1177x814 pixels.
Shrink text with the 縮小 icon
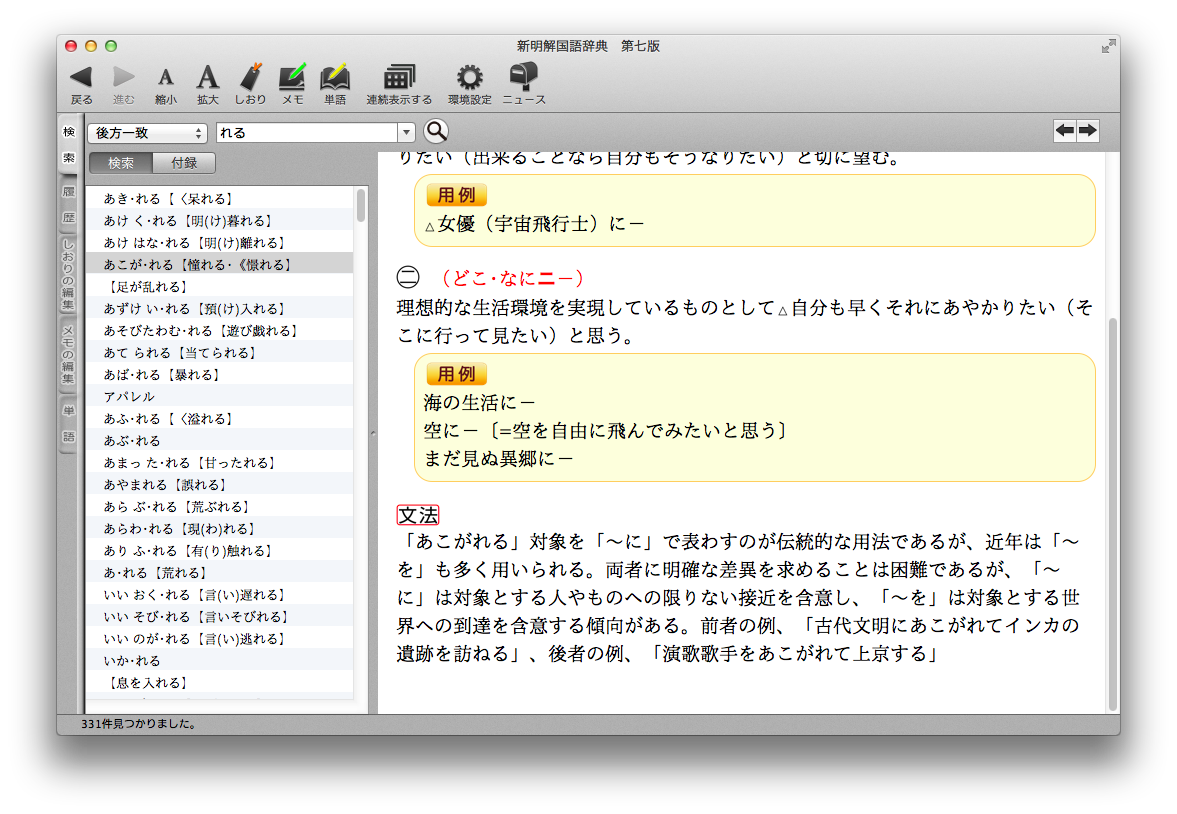coord(166,78)
